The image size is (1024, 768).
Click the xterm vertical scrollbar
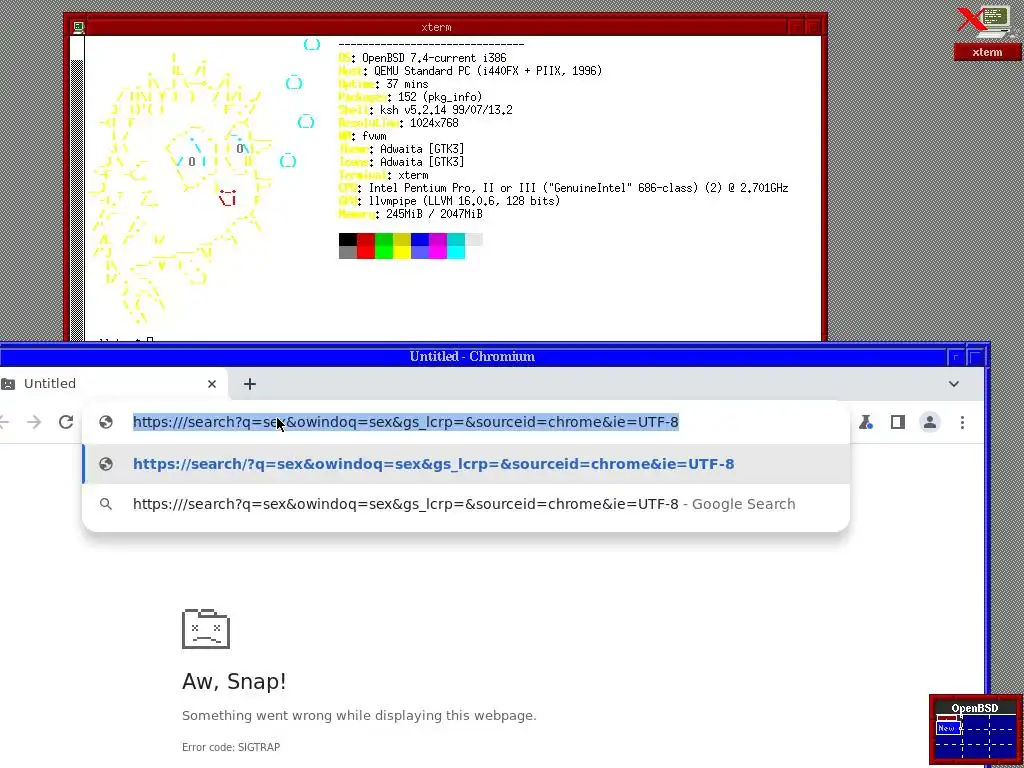point(77,189)
